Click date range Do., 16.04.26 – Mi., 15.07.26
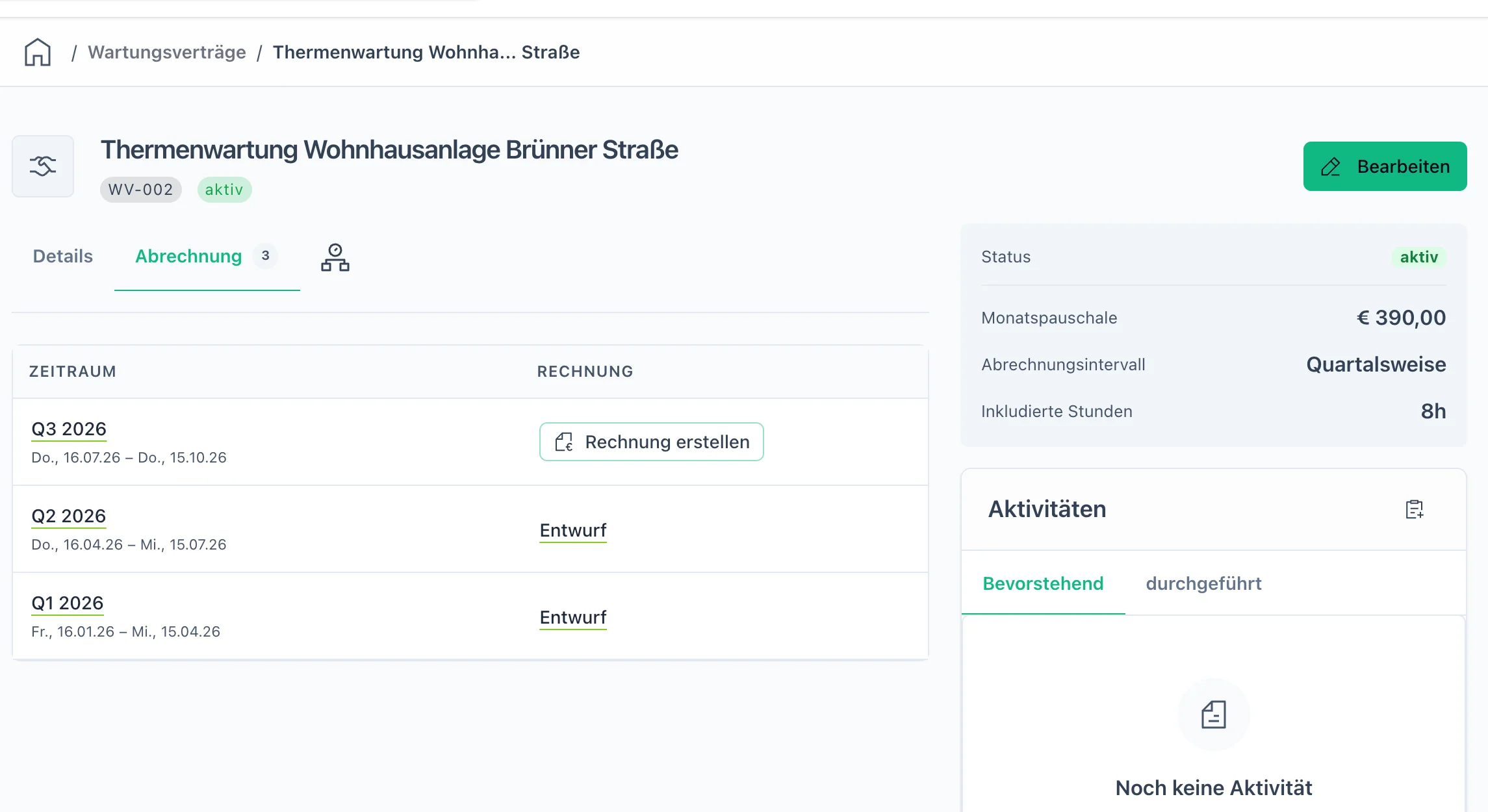 (129, 544)
